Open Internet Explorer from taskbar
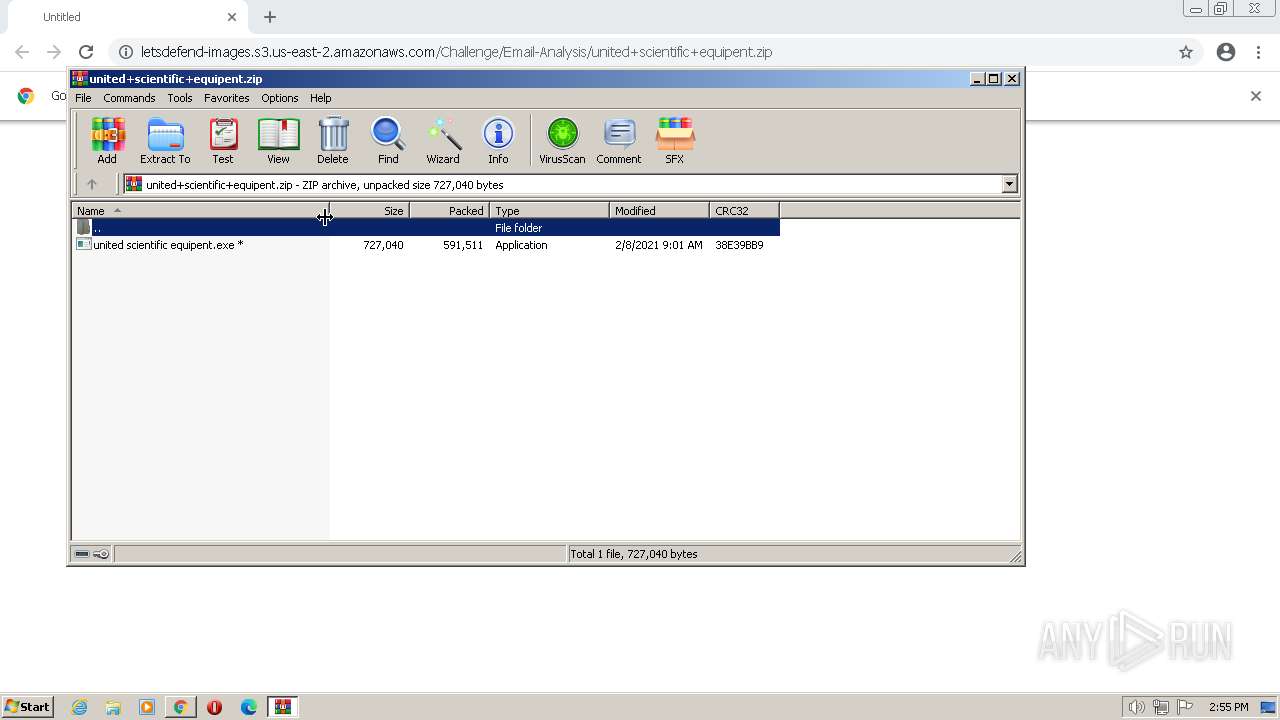Viewport: 1280px width, 720px height. [x=79, y=707]
